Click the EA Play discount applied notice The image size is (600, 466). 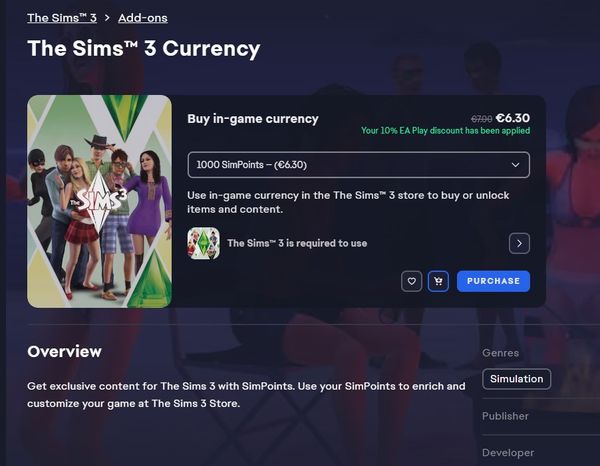(445, 130)
